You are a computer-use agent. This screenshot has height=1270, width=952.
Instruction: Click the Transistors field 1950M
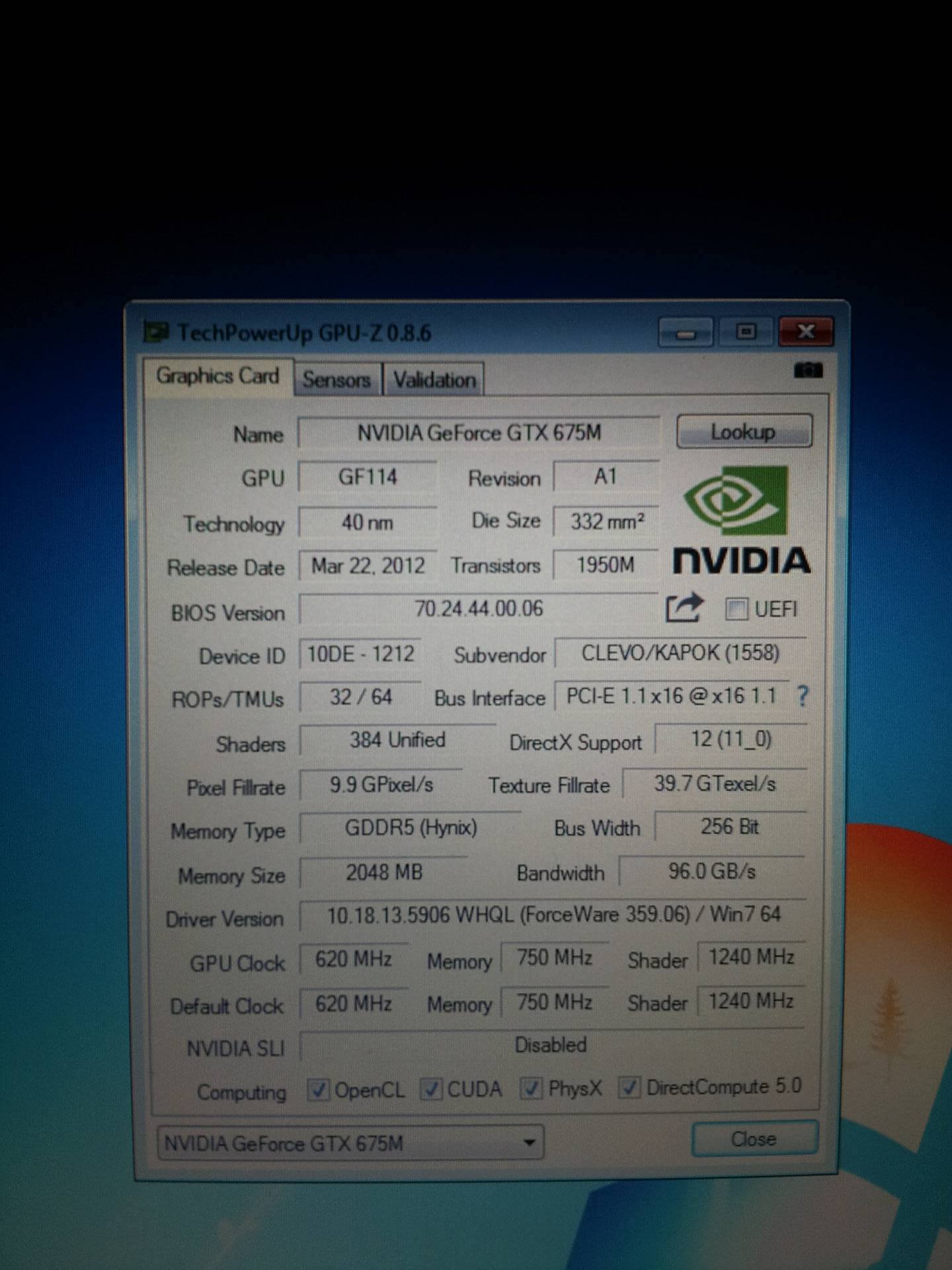tap(606, 566)
